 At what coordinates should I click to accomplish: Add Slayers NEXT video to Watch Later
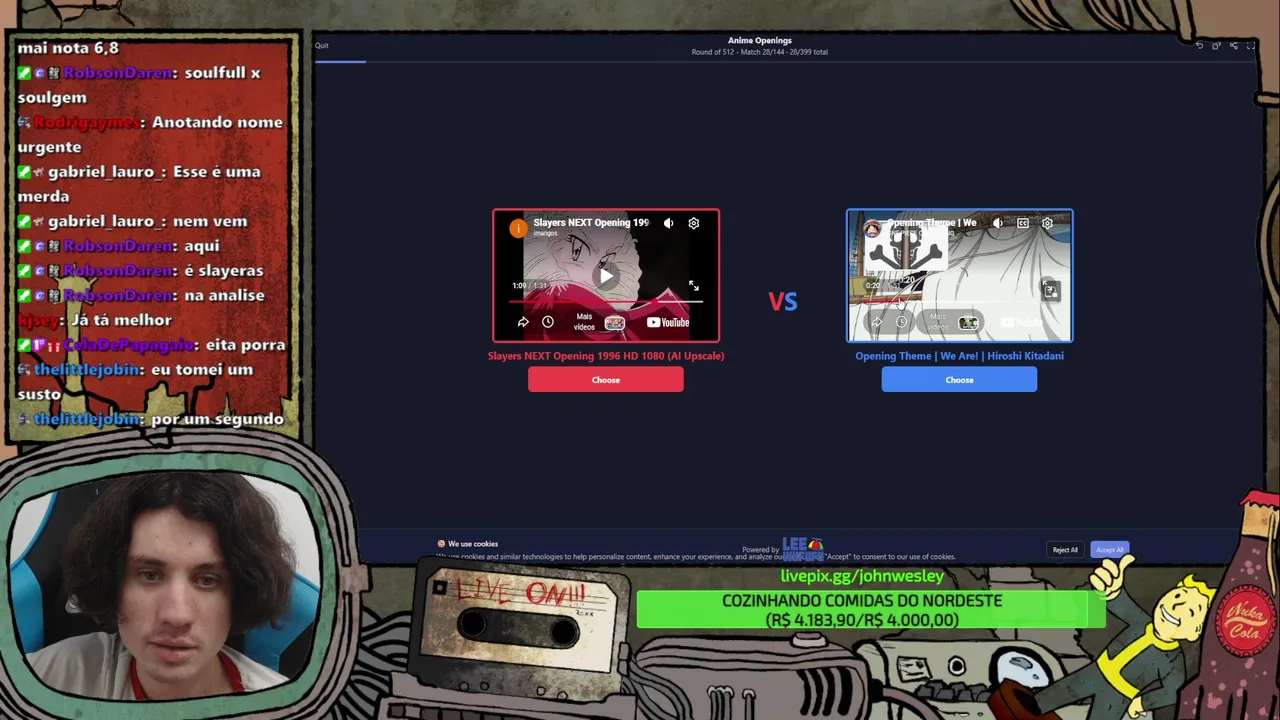(548, 322)
